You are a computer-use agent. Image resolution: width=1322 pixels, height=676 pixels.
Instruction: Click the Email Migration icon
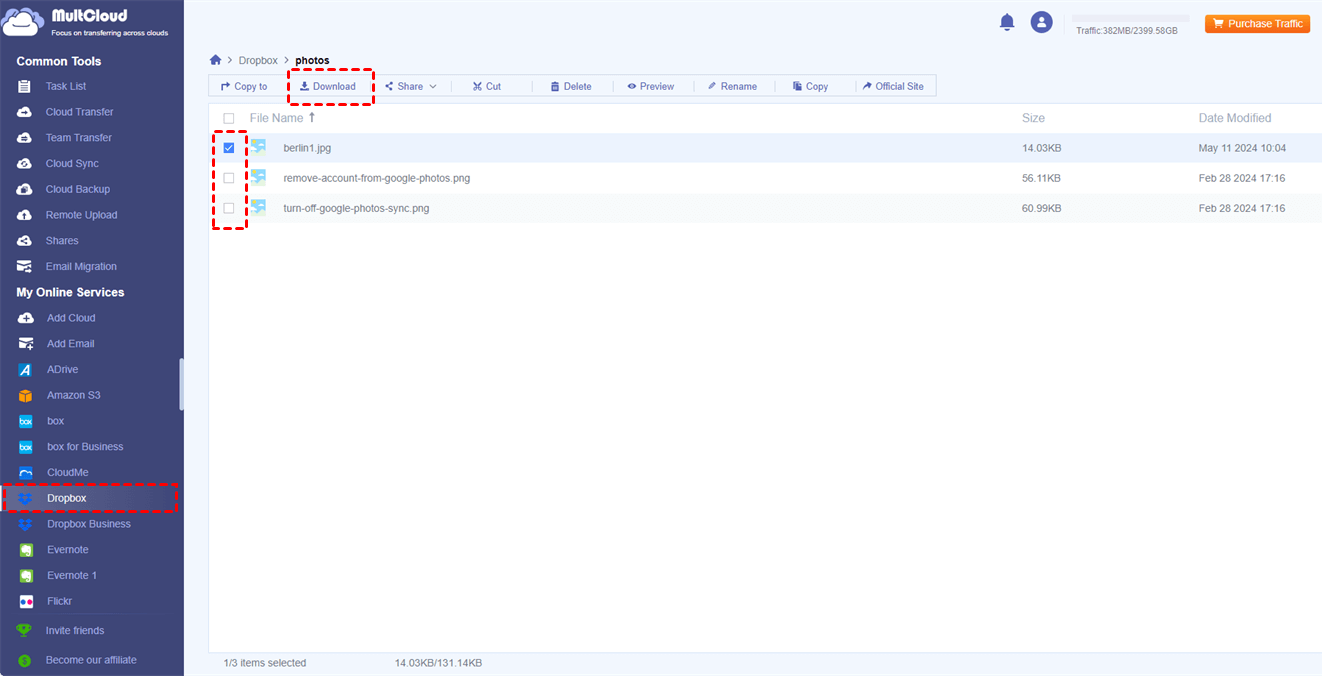click(25, 266)
